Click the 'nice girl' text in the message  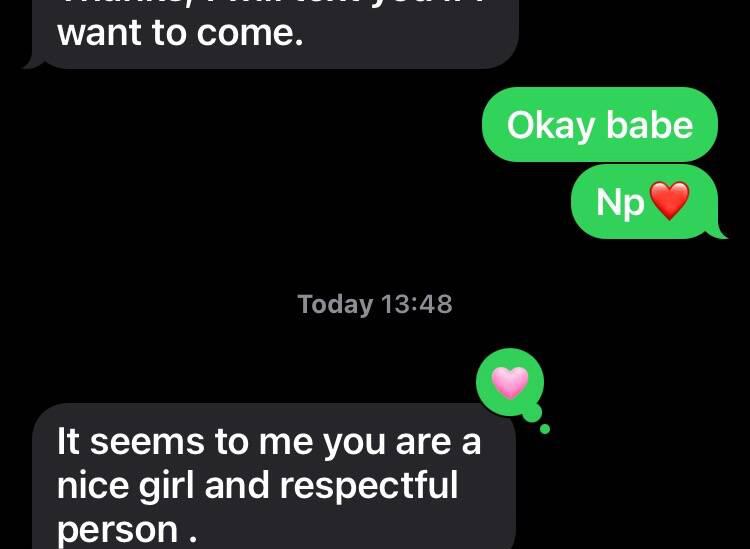click(x=125, y=486)
